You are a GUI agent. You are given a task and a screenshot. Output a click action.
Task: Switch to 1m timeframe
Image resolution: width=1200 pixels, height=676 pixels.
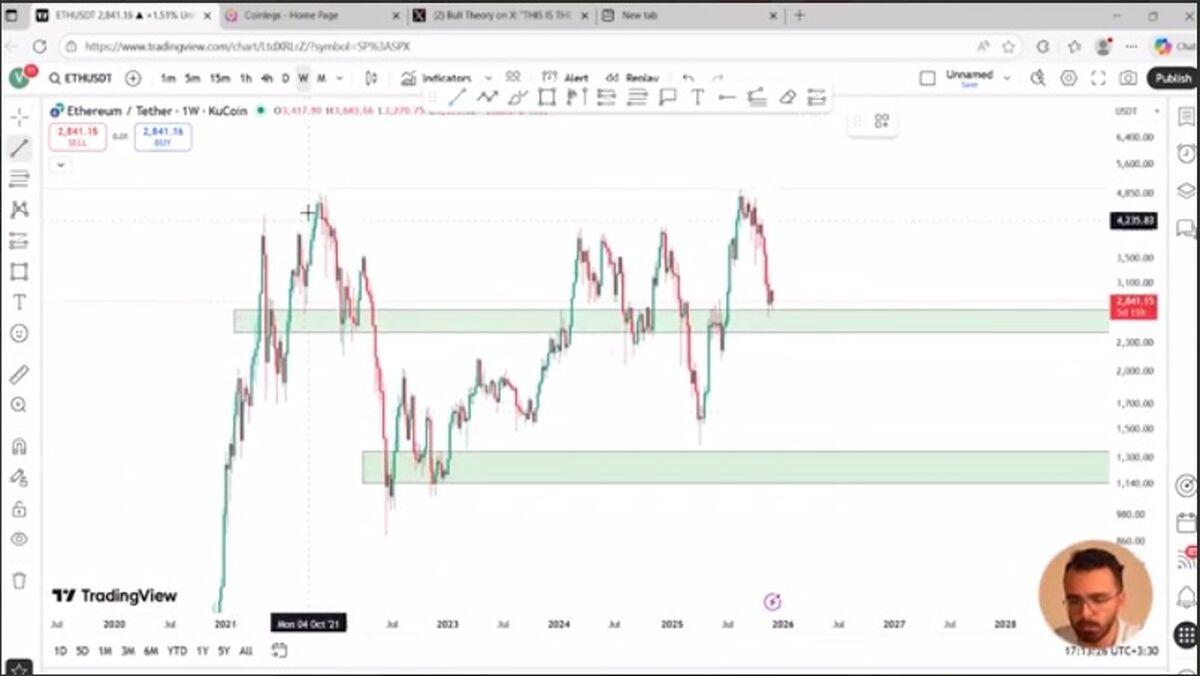tap(168, 78)
